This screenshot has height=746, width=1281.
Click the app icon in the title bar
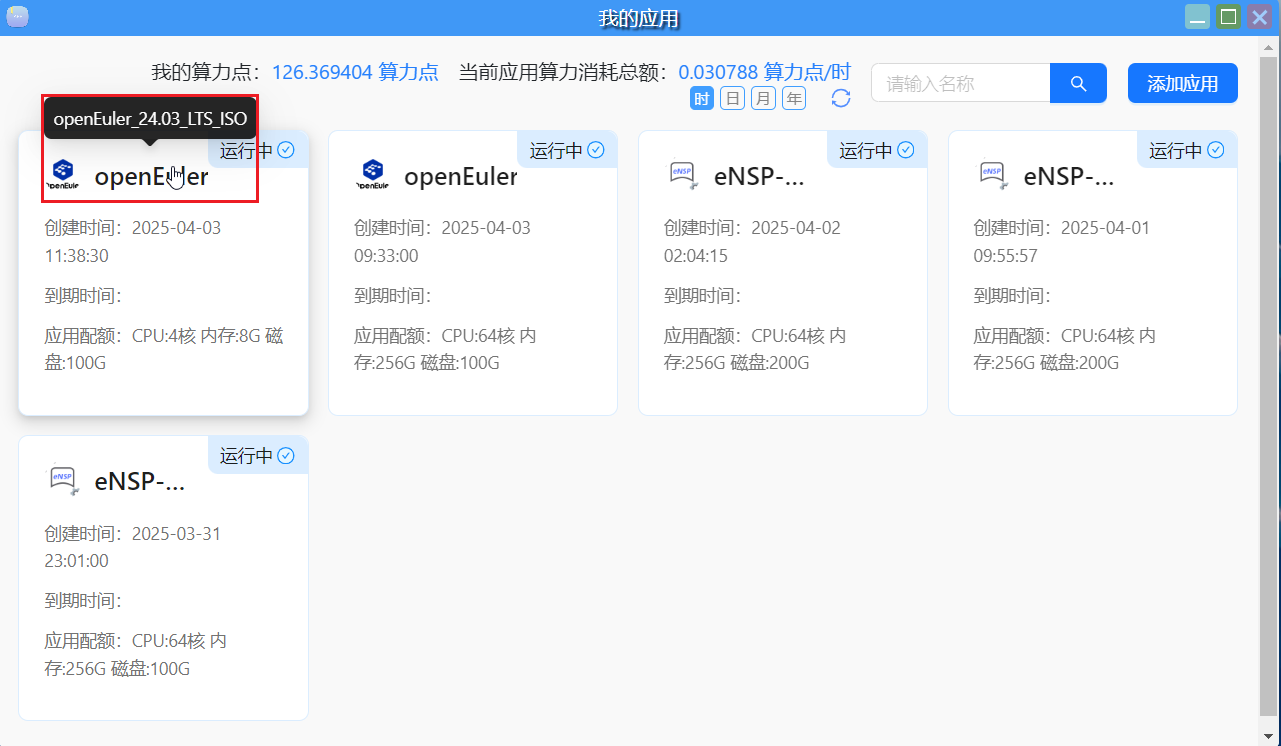tap(17, 17)
